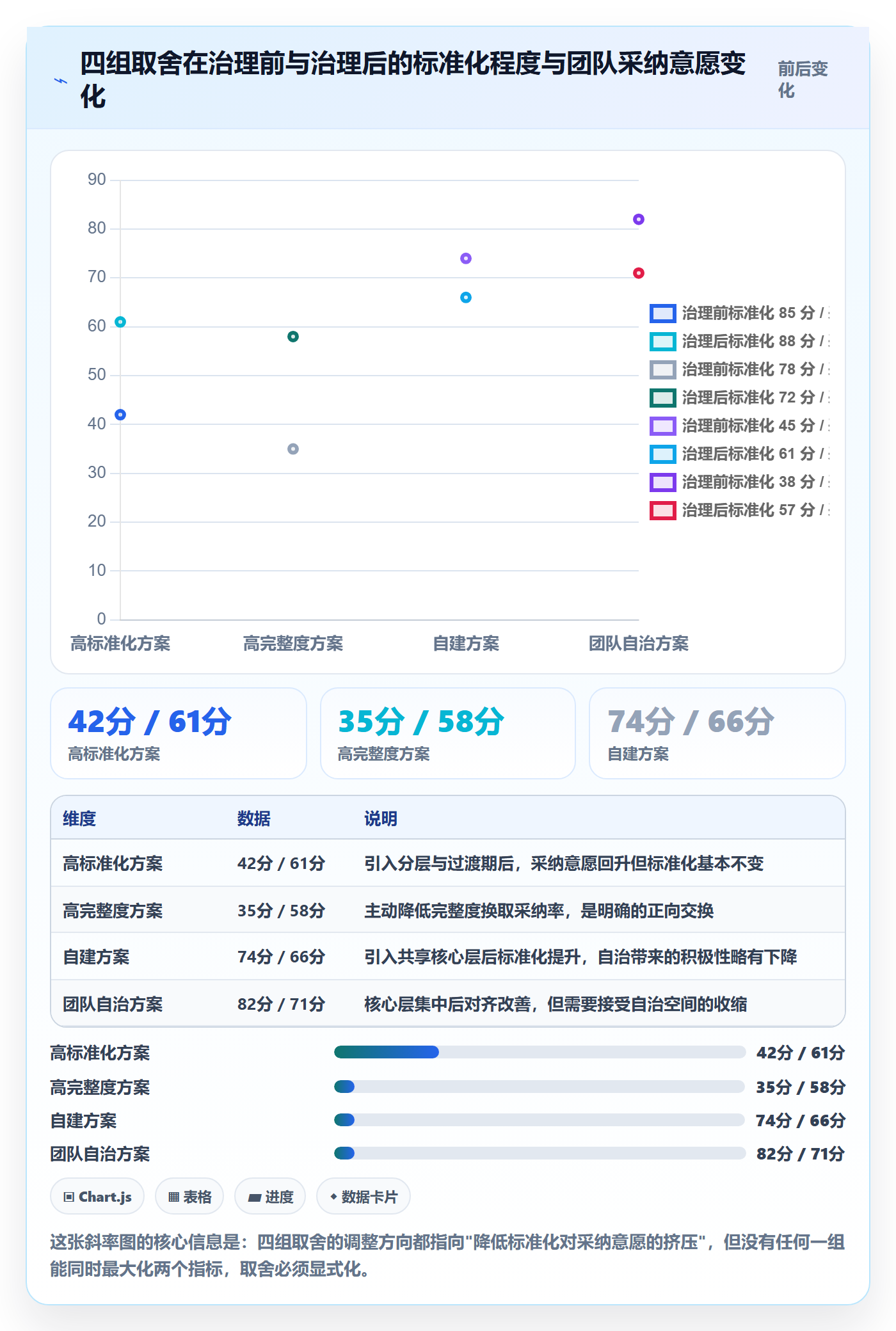Click the 说明 column header
This screenshot has height=1331, width=896.
[x=381, y=818]
